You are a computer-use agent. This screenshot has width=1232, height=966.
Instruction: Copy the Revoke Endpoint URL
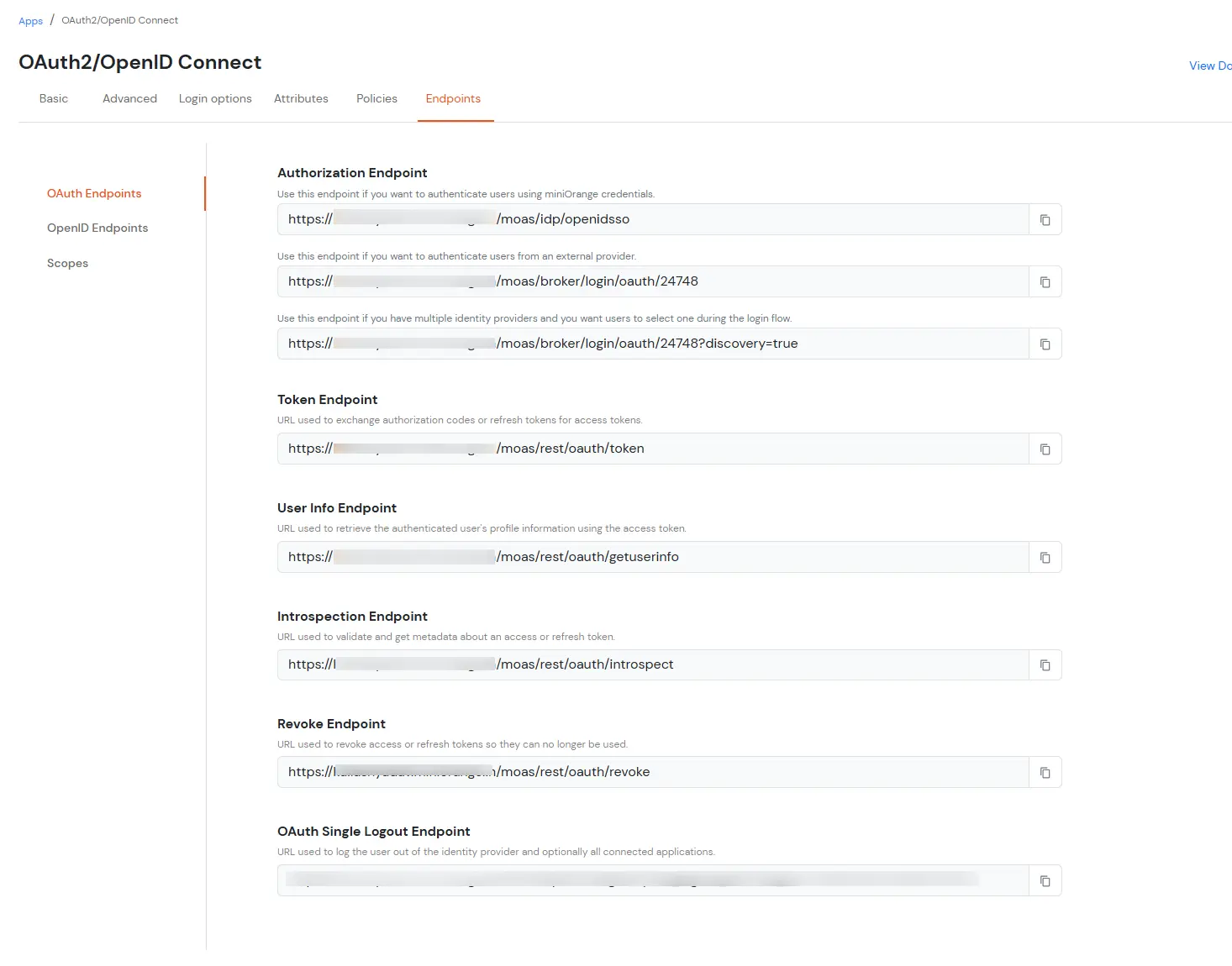point(1045,772)
